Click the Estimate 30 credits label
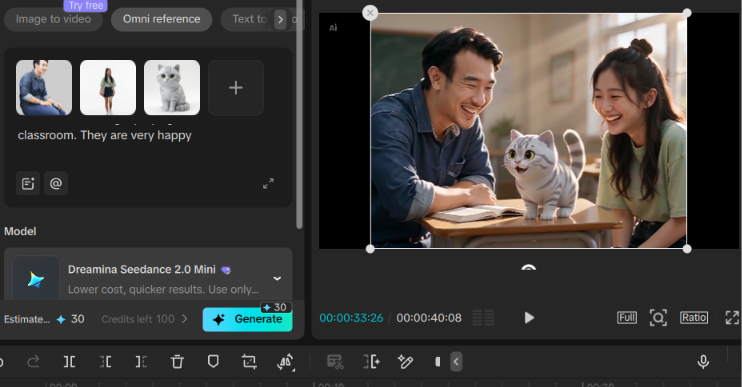Image resolution: width=742 pixels, height=387 pixels. click(x=44, y=319)
